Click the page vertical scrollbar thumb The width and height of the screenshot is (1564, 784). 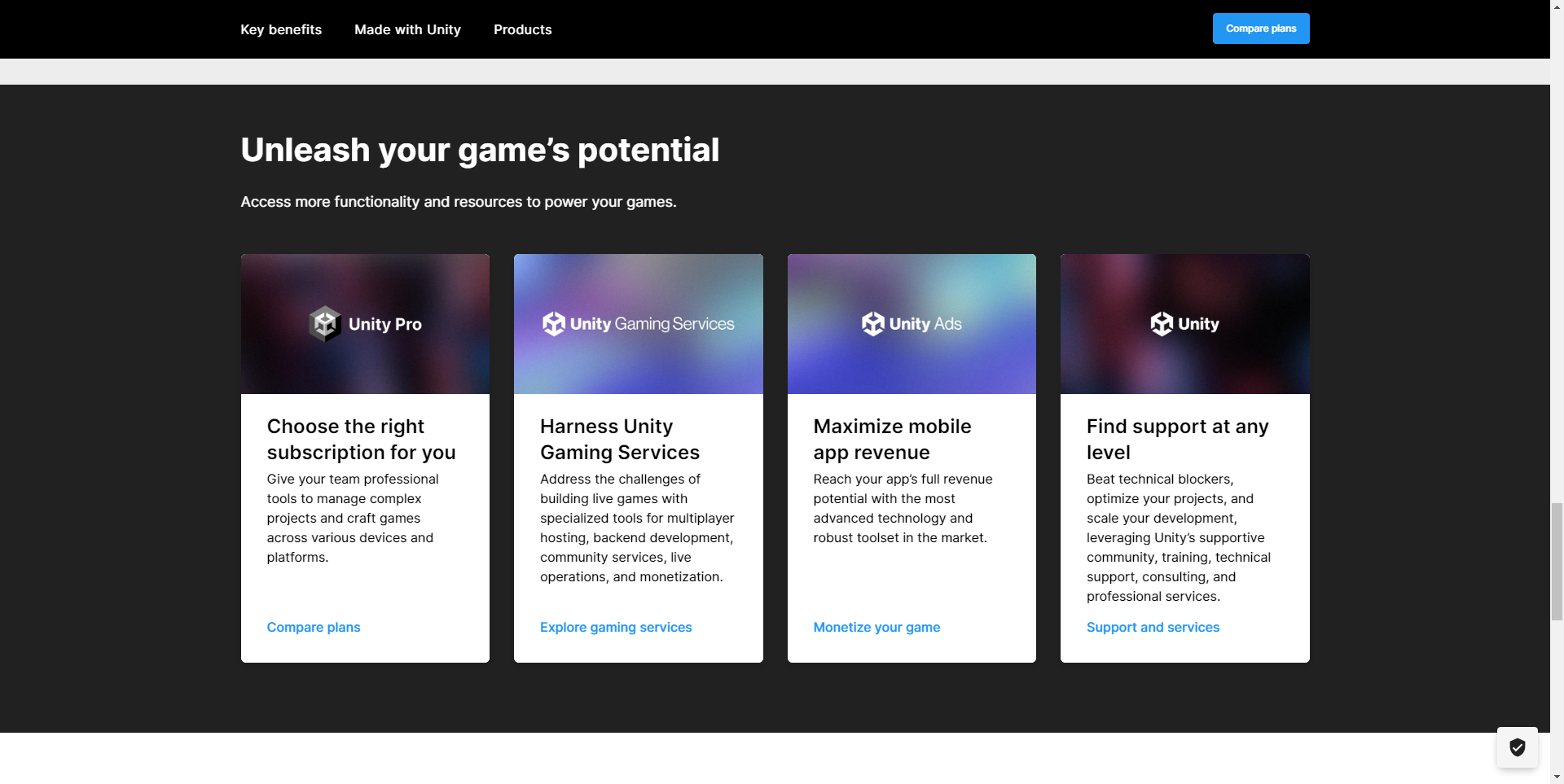pyautogui.click(x=1557, y=562)
